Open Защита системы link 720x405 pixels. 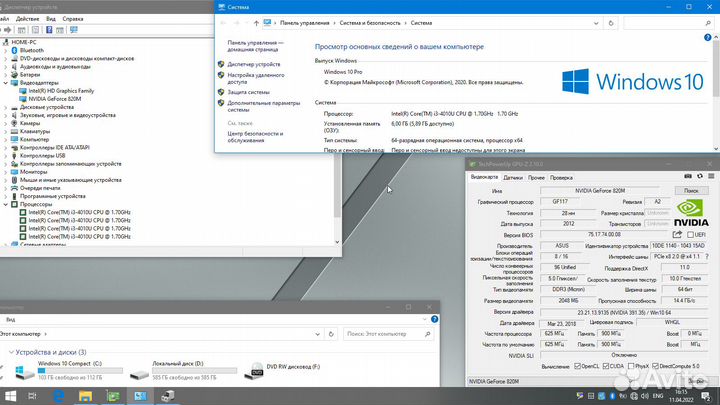248,92
